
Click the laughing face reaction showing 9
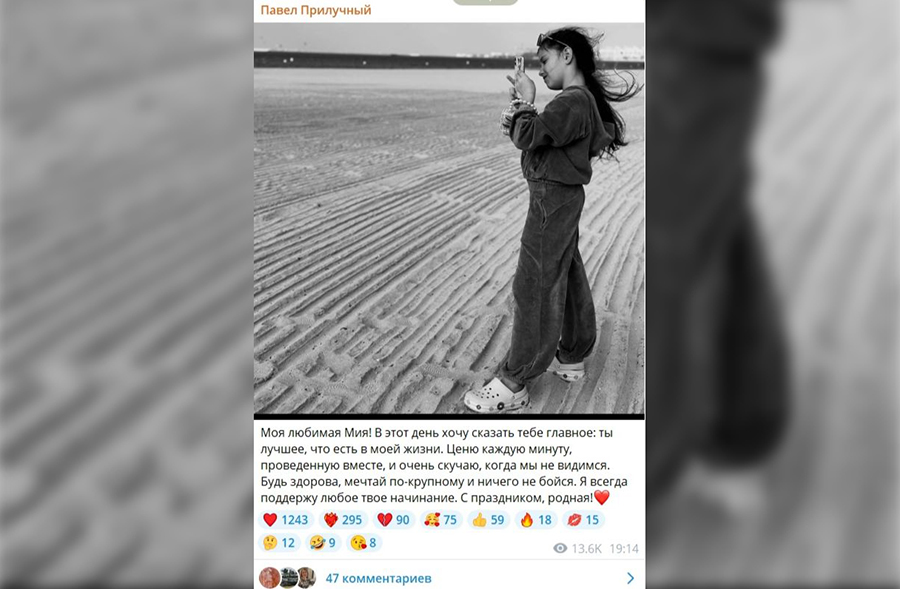323,542
